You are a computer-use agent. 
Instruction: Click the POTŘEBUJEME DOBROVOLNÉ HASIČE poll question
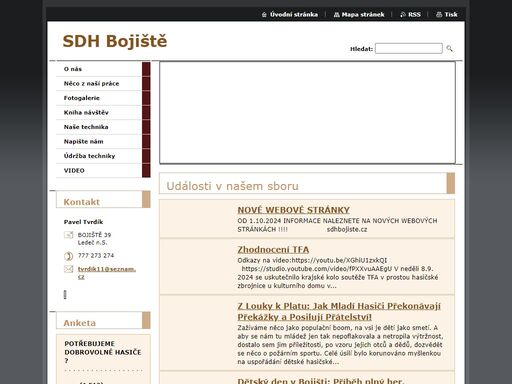coord(103,352)
